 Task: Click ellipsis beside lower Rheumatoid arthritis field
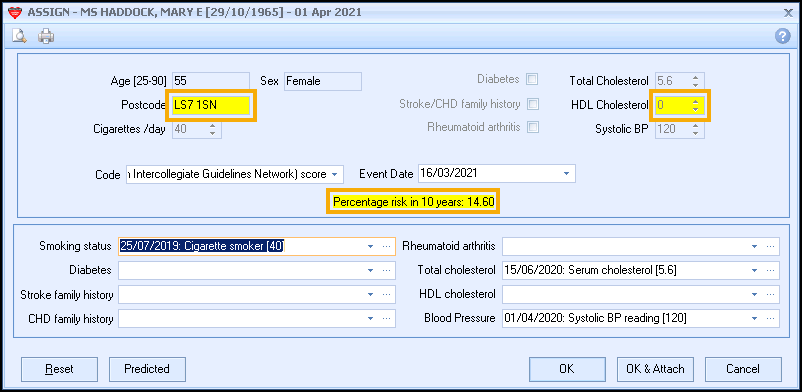click(771, 247)
